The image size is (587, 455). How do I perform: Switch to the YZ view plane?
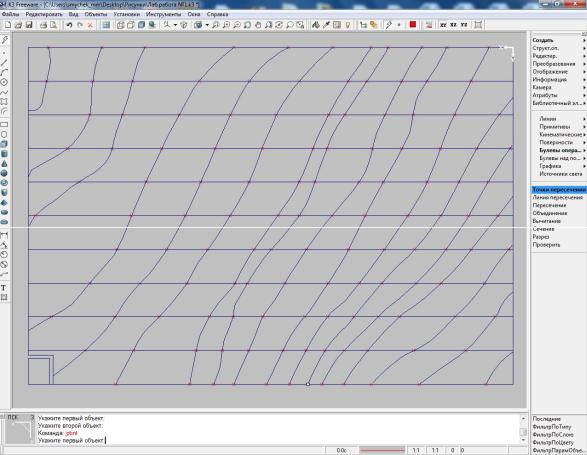[x=464, y=25]
